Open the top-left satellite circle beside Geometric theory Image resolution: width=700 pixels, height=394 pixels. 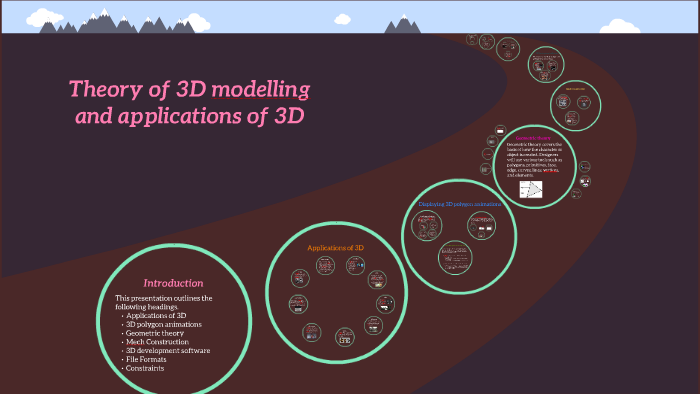tap(500, 130)
